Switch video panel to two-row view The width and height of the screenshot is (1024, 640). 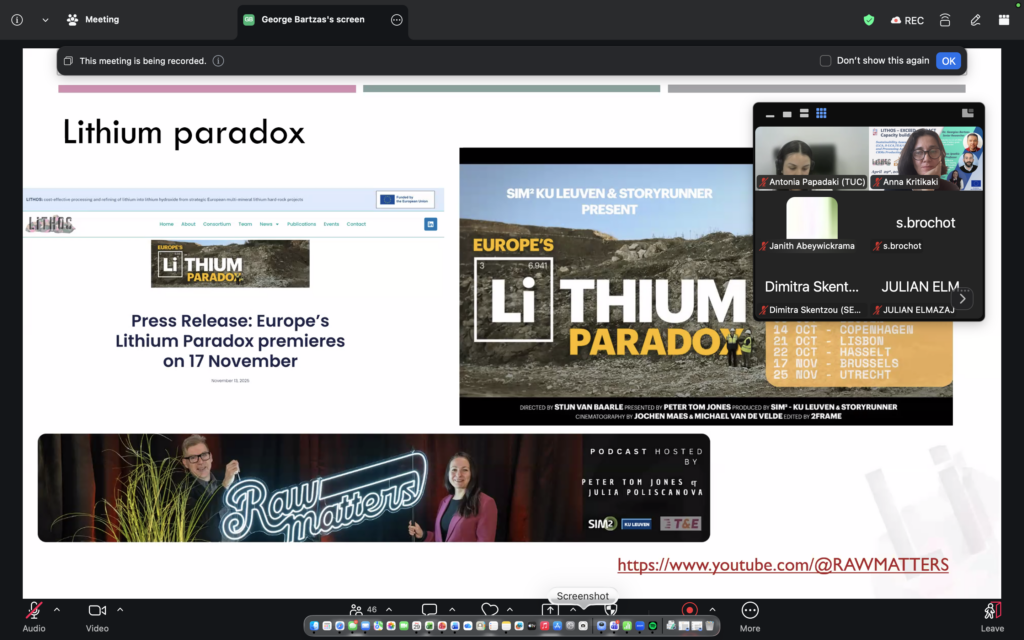[804, 113]
